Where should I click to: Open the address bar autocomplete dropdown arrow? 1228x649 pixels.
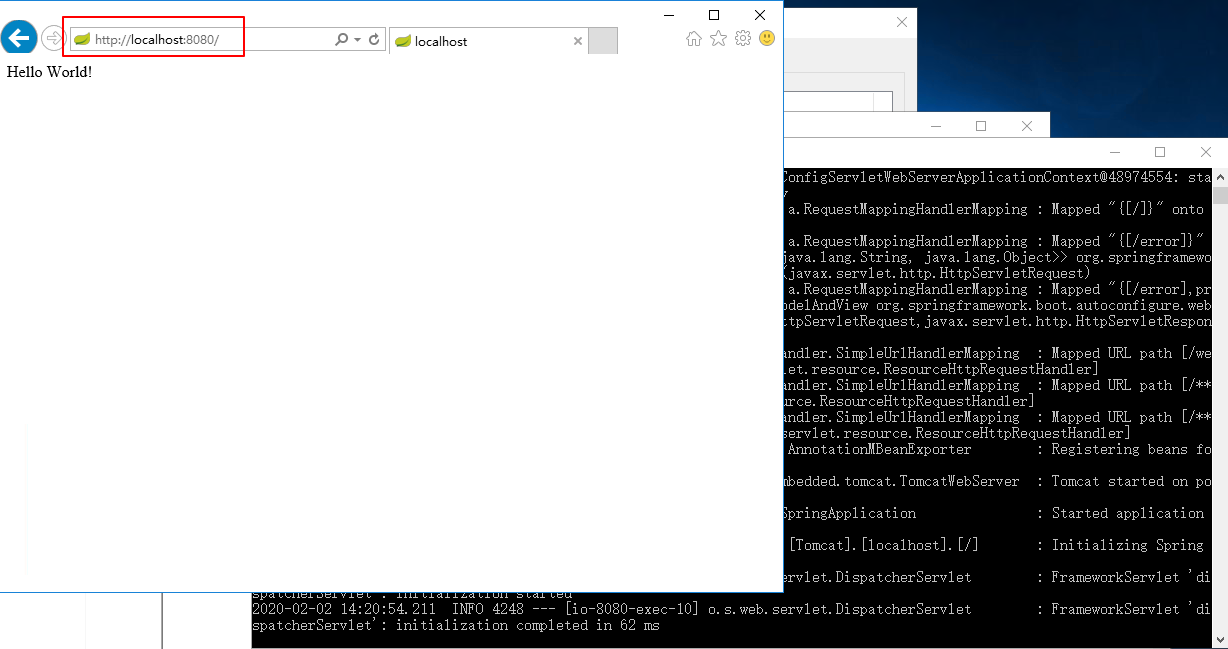357,40
